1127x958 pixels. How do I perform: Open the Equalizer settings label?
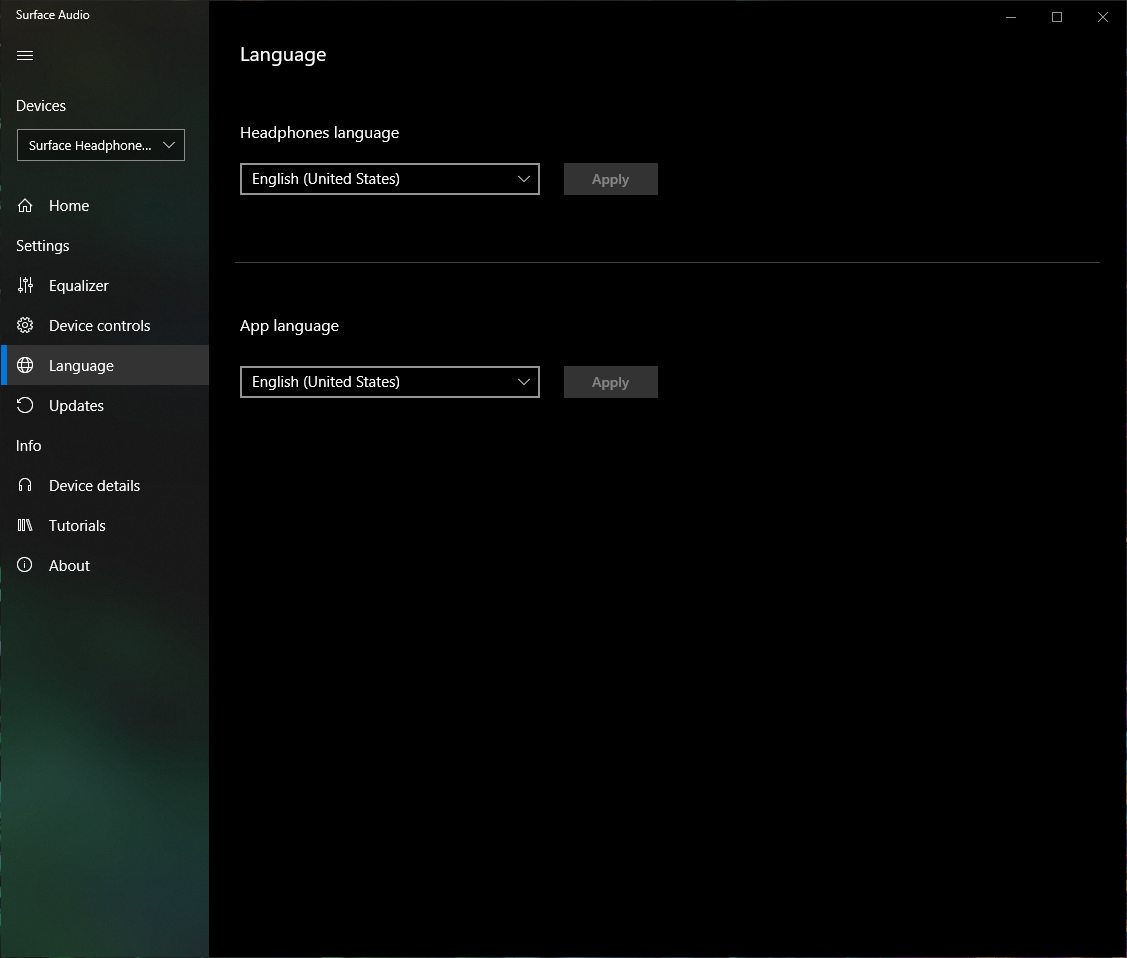(x=79, y=286)
